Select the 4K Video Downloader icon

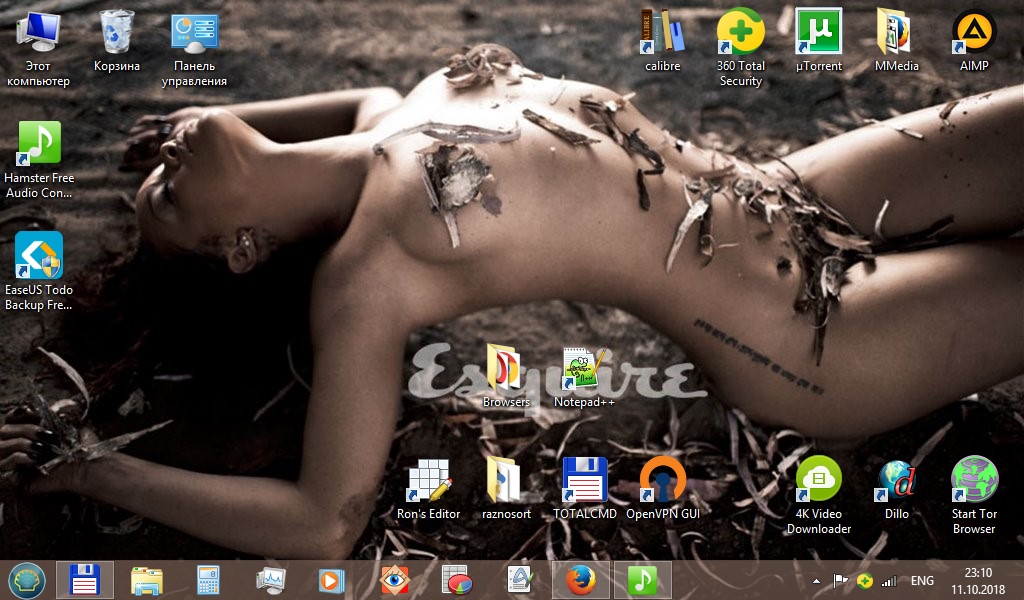click(x=818, y=496)
